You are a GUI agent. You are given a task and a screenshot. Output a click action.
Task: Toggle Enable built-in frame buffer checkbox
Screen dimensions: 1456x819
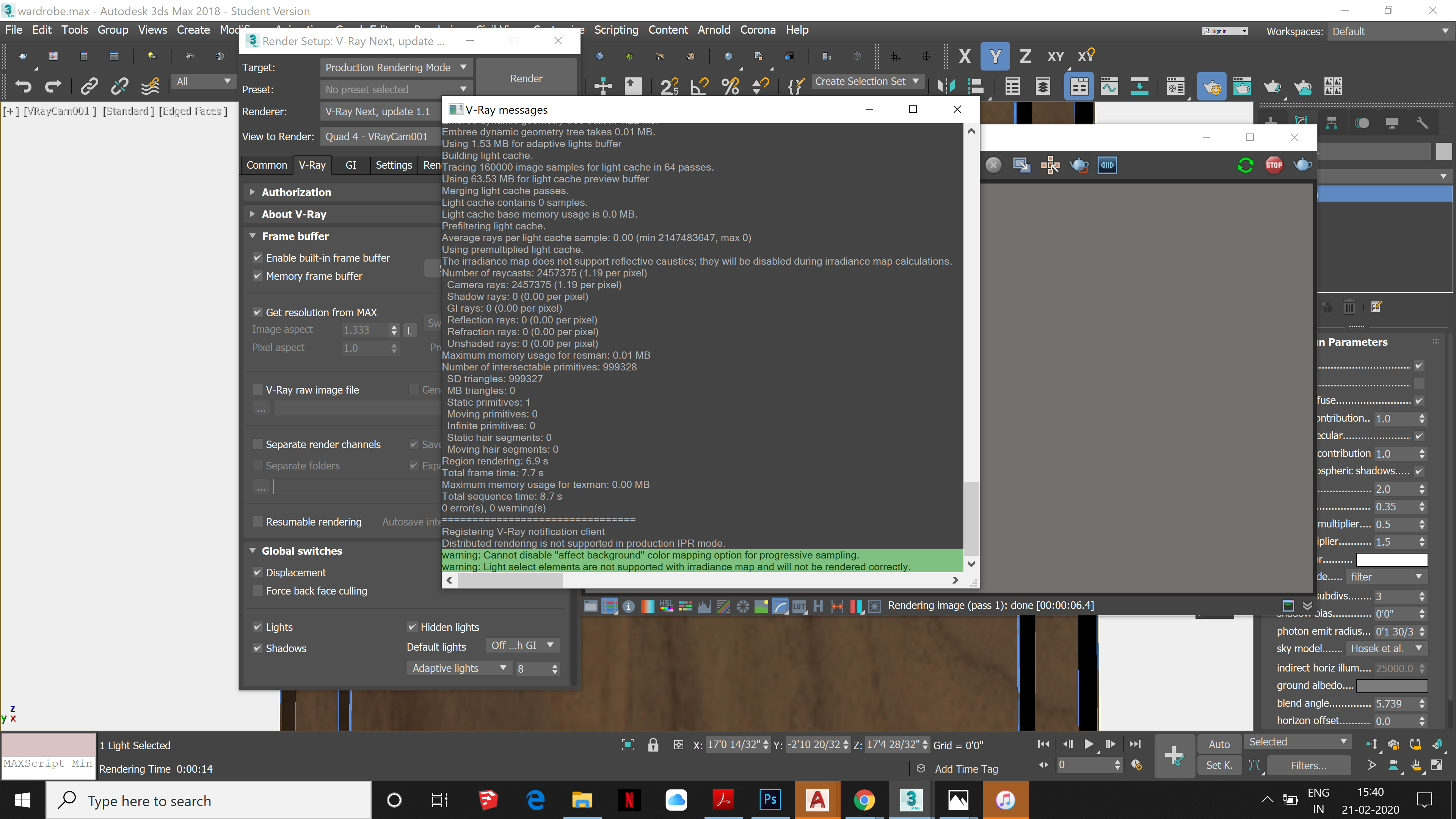258,258
